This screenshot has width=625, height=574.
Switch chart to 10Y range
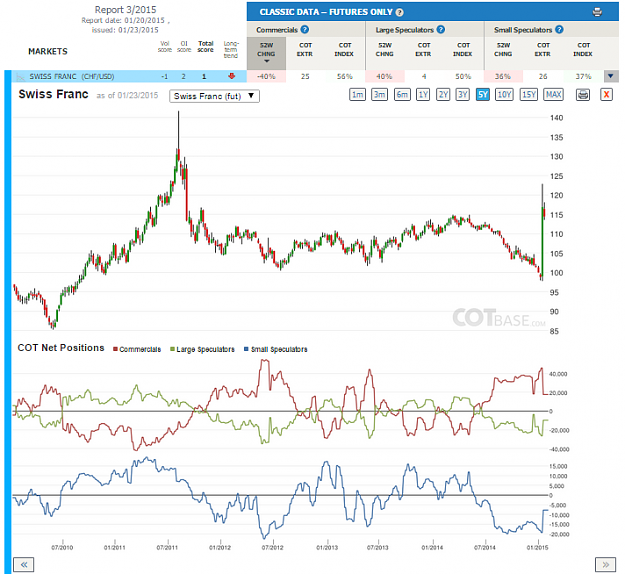click(504, 95)
